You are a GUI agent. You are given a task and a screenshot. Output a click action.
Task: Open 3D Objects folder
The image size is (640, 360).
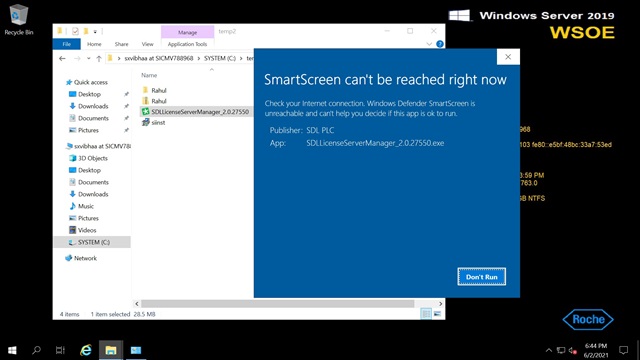(x=93, y=158)
